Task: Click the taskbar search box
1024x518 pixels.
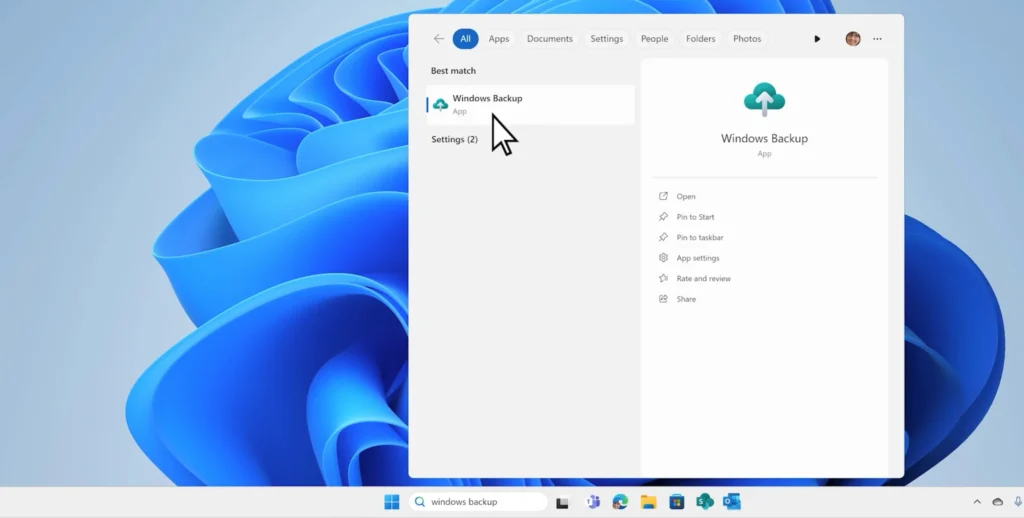Action: 478,502
